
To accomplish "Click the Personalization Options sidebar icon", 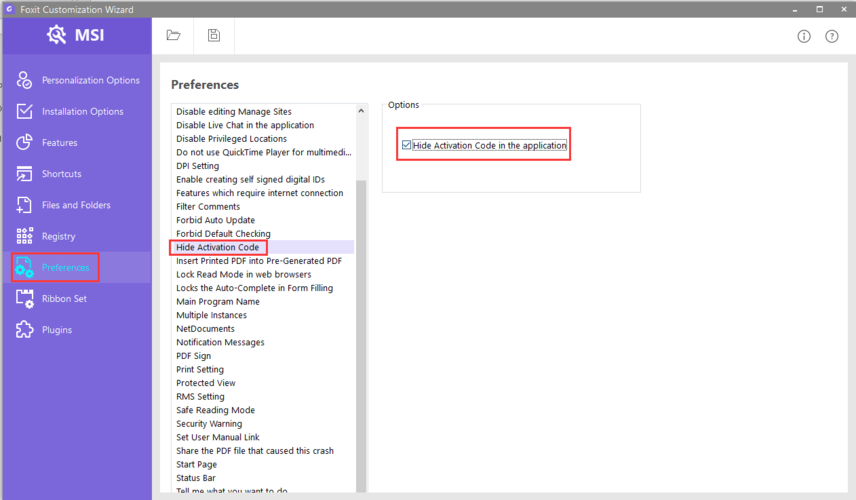I will click(25, 81).
